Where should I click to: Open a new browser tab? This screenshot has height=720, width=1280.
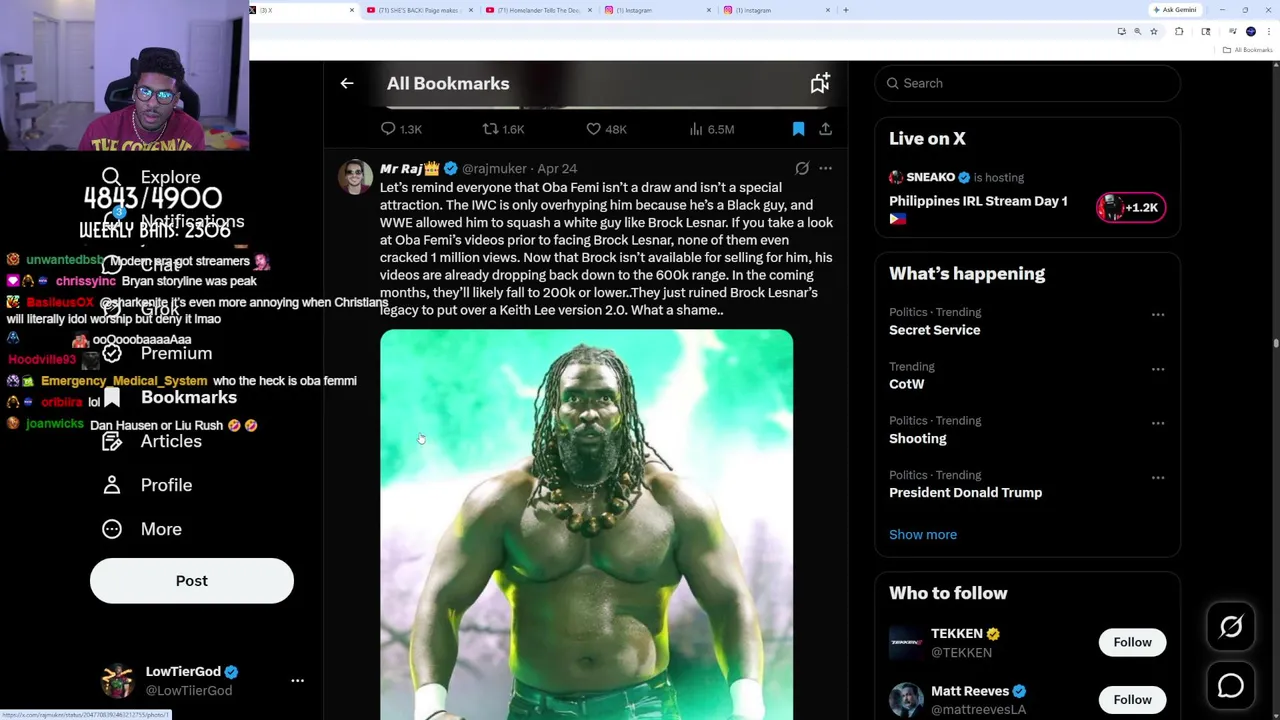click(846, 10)
